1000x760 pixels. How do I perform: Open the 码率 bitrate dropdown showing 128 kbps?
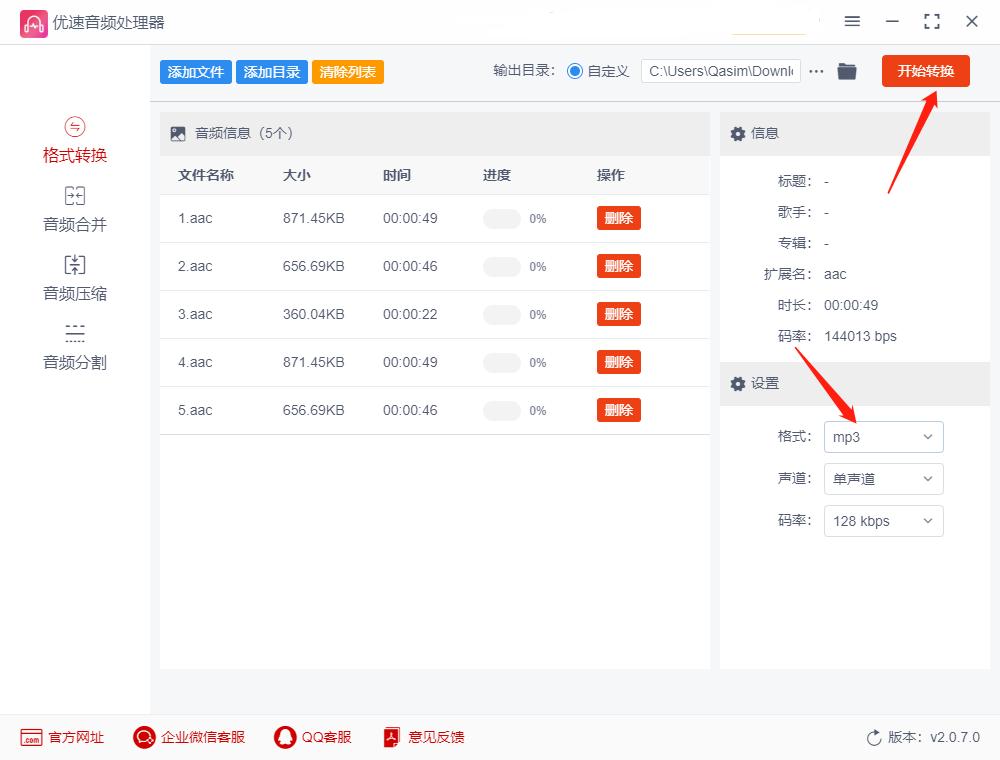[x=883, y=521]
